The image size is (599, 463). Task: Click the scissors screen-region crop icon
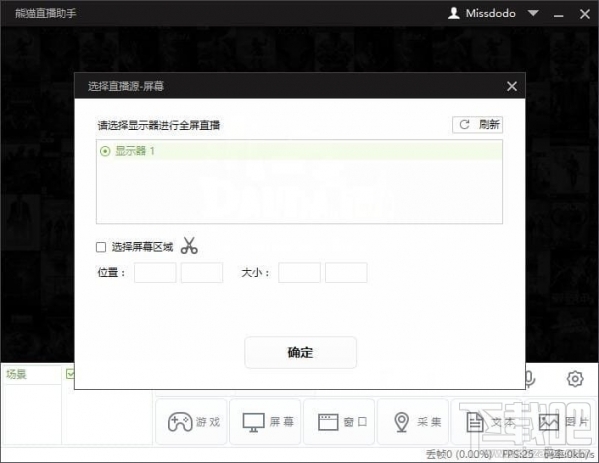[x=189, y=246]
